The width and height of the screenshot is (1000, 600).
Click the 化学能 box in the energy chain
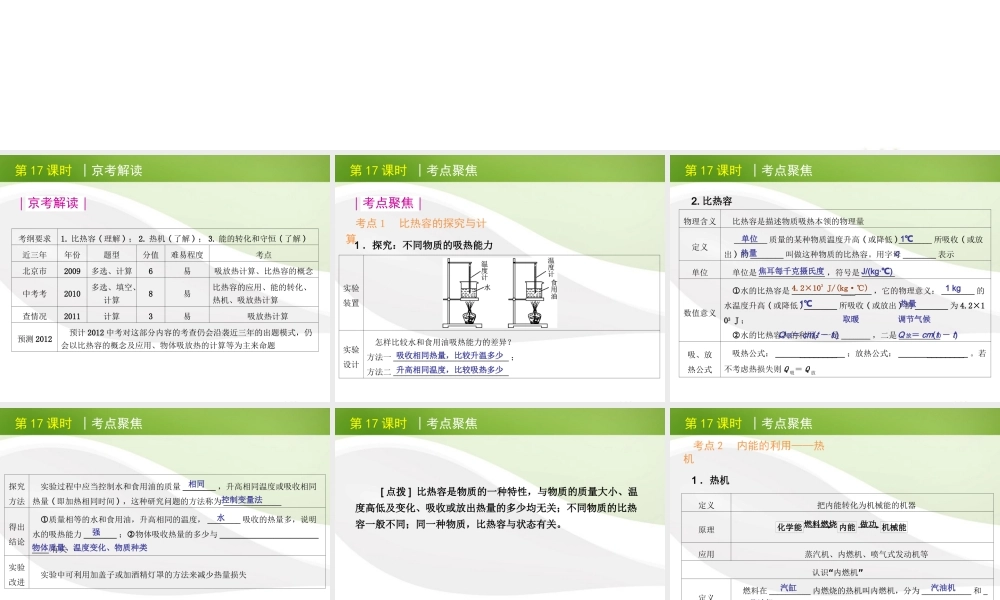789,527
